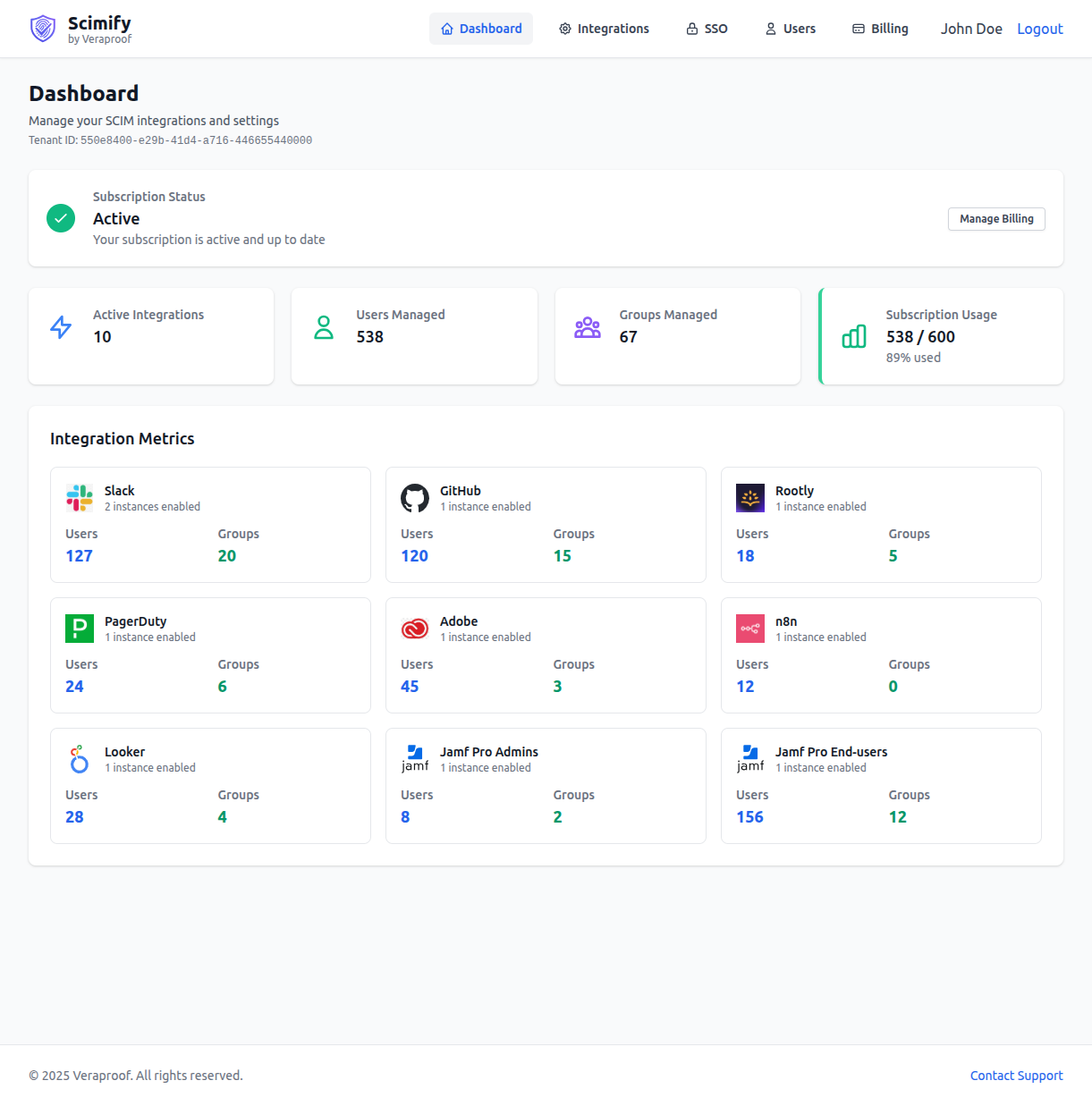Click the green checkmark on Subscription Status
Viewport: 1092px width, 1106px height.
tap(61, 218)
